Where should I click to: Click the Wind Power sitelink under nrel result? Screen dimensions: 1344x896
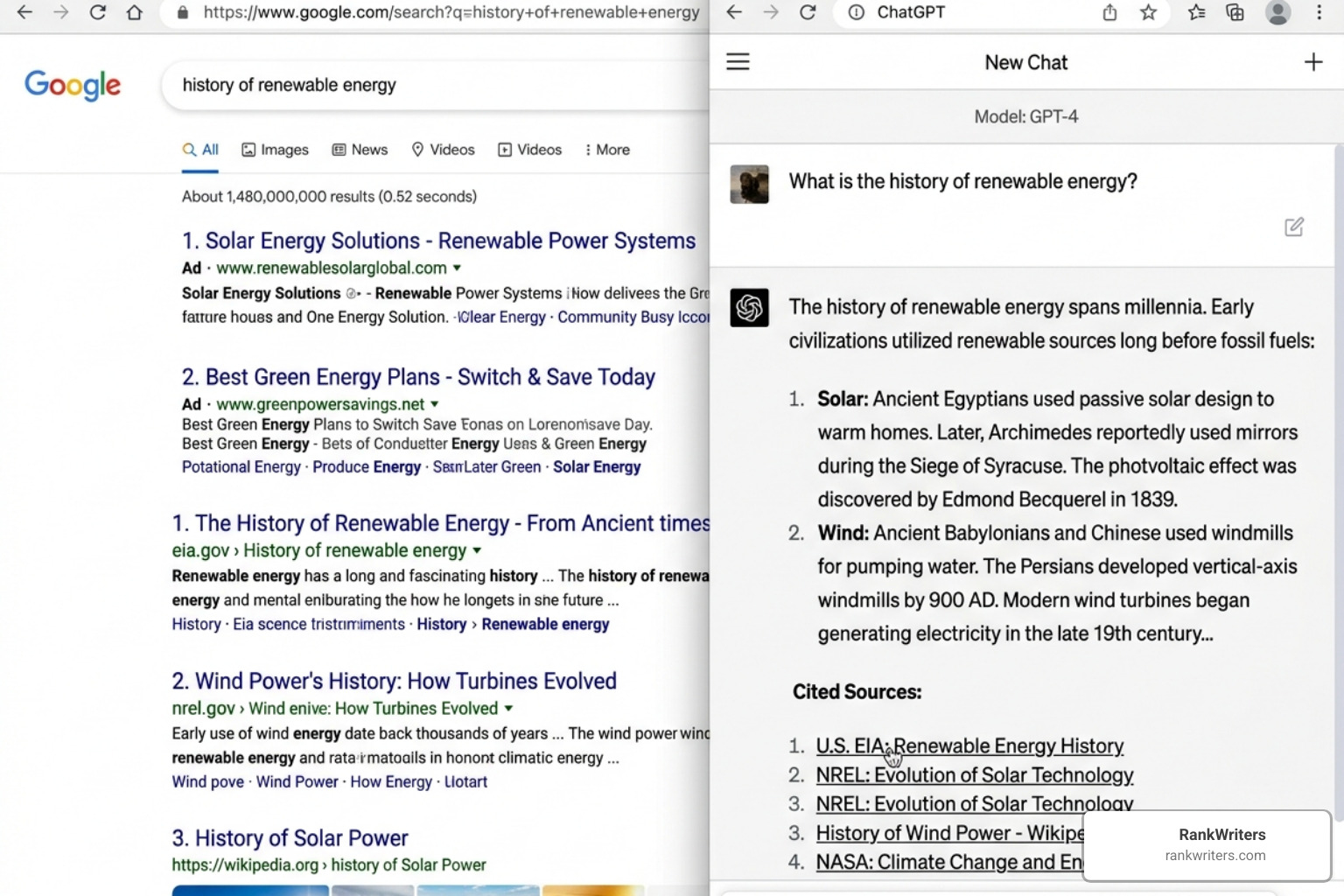297,782
